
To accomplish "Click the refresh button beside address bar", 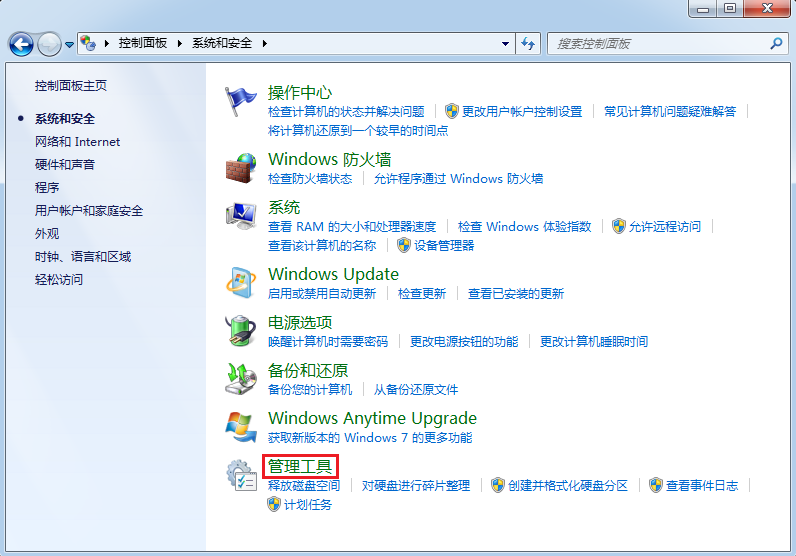I will (x=529, y=44).
